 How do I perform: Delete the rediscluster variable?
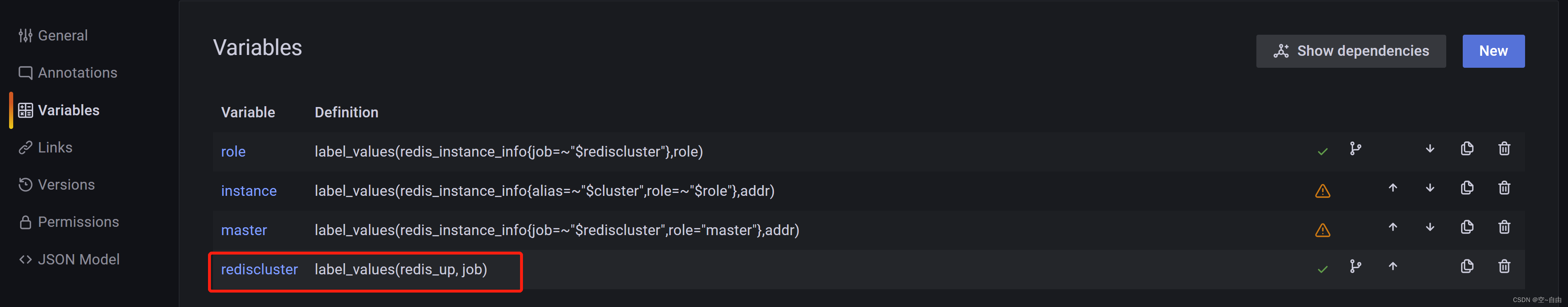[x=1504, y=266]
